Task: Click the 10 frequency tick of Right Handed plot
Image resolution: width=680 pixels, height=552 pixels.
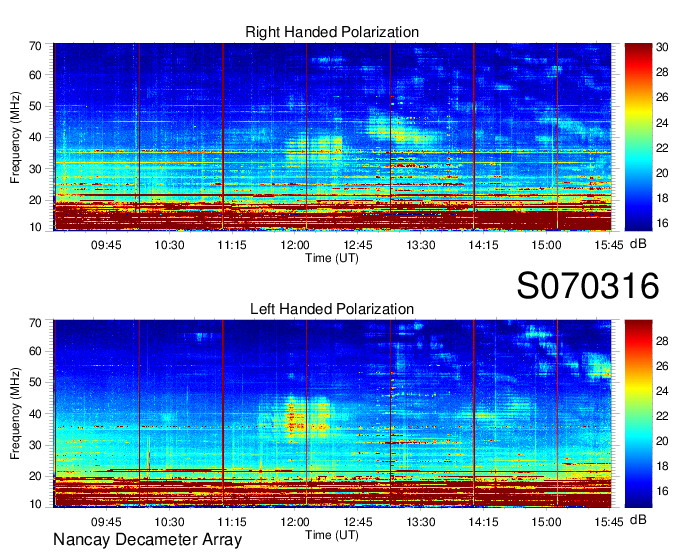Action: (x=35, y=227)
